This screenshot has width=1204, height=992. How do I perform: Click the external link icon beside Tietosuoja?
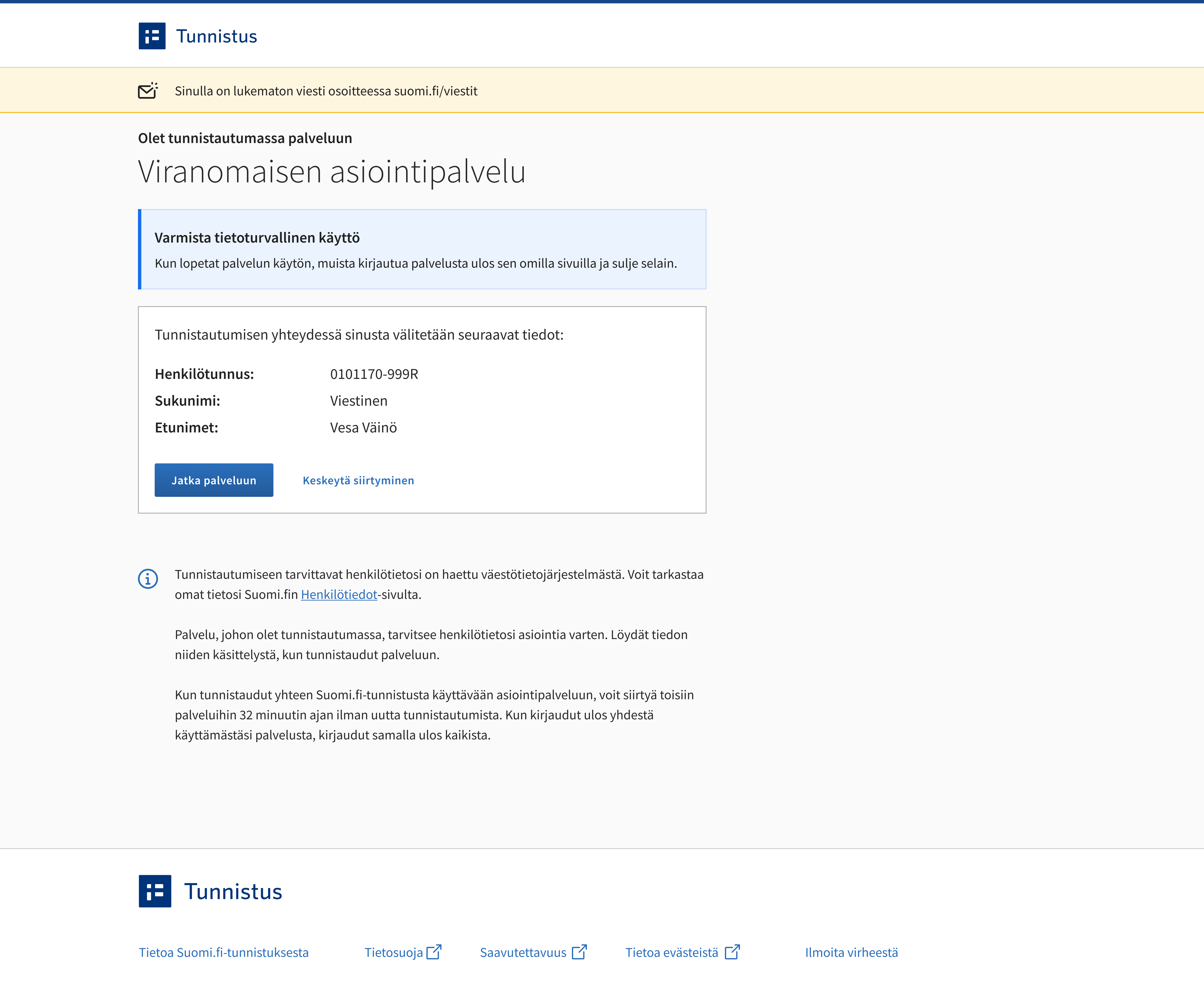434,952
